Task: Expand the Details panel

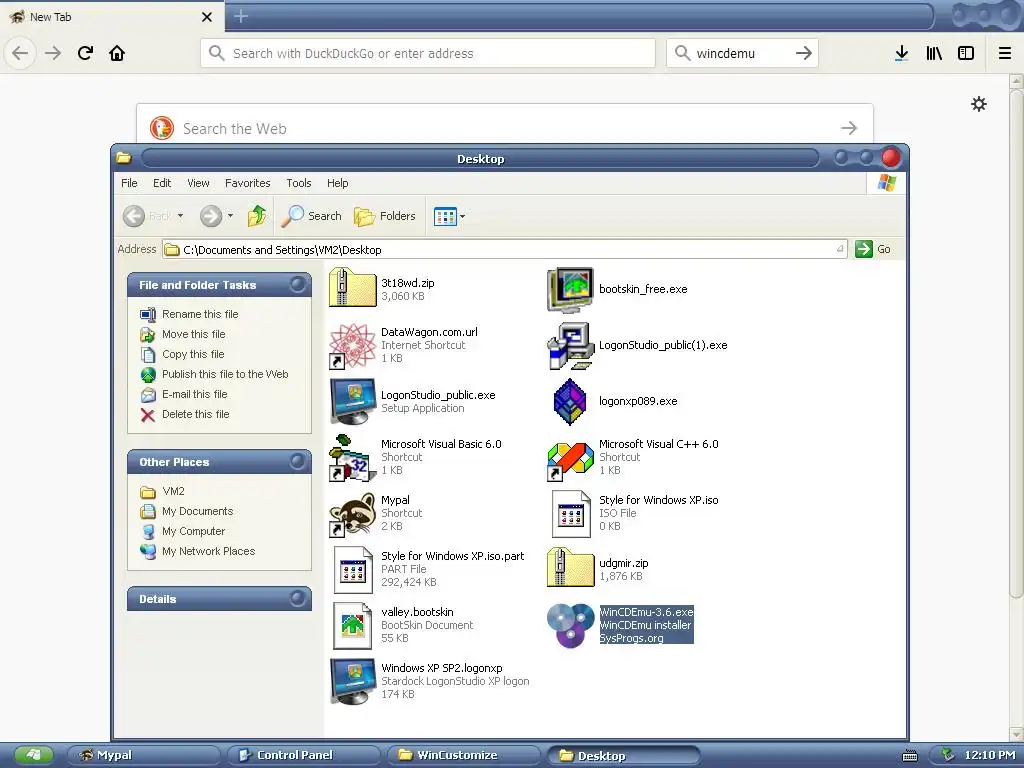Action: pyautogui.click(x=298, y=599)
